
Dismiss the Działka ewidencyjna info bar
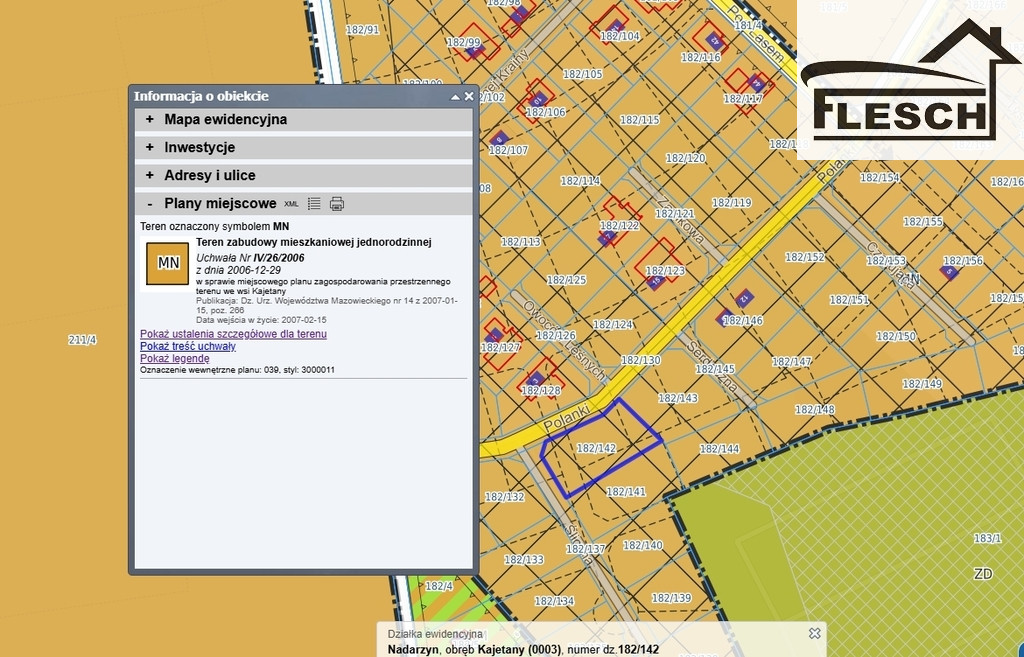[814, 633]
